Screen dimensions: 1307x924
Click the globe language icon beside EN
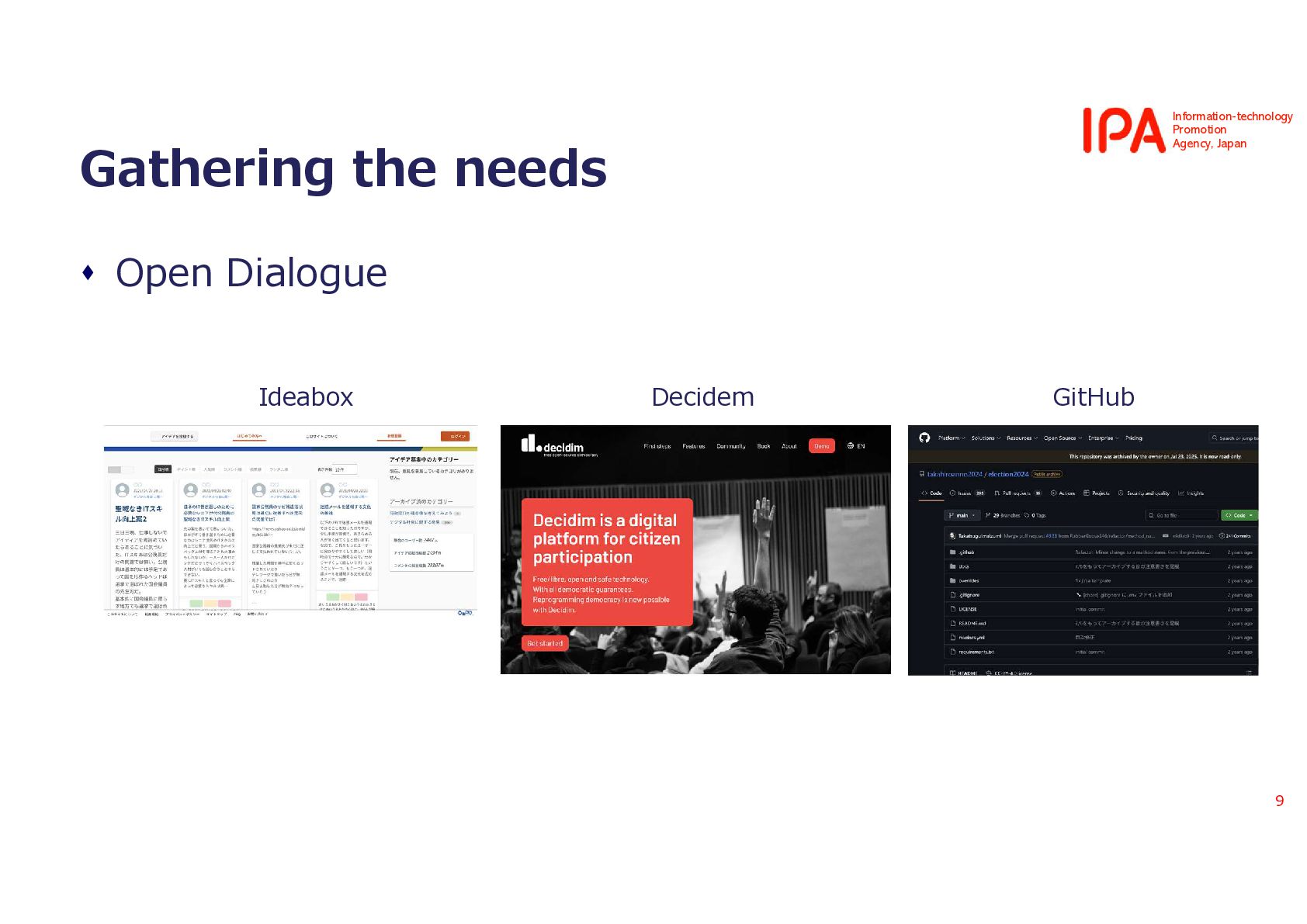[x=851, y=446]
